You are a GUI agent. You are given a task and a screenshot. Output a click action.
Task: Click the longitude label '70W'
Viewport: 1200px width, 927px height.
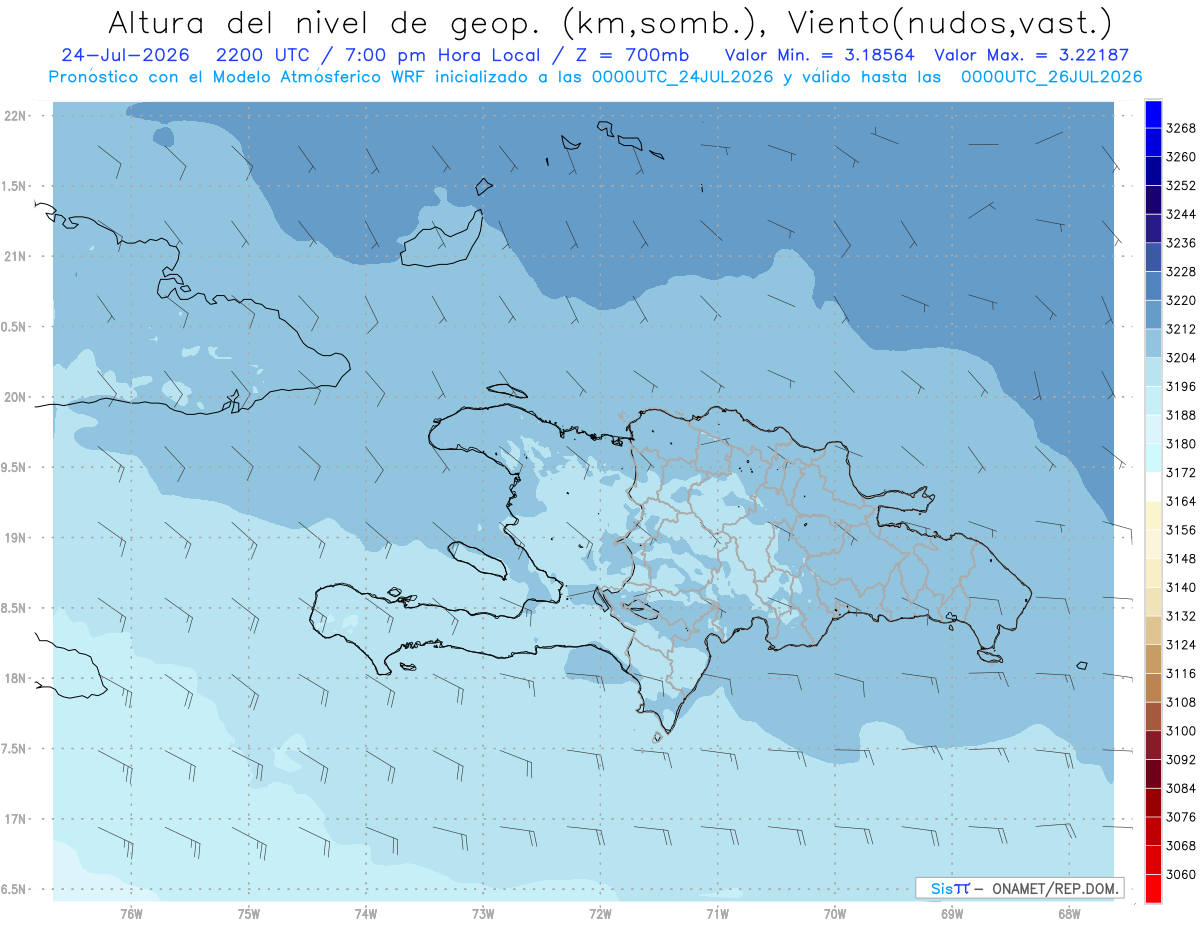click(x=835, y=914)
